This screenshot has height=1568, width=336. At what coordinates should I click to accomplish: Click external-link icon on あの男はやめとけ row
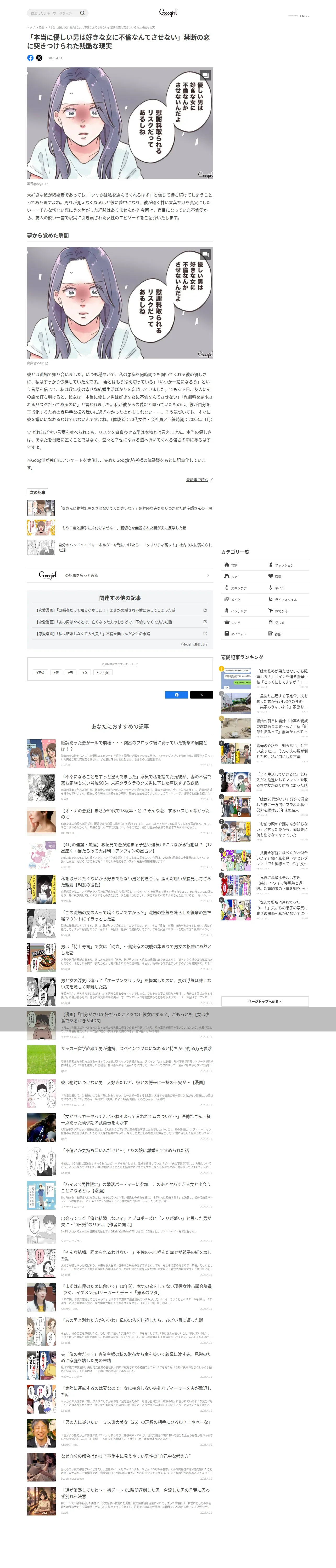click(205, 622)
